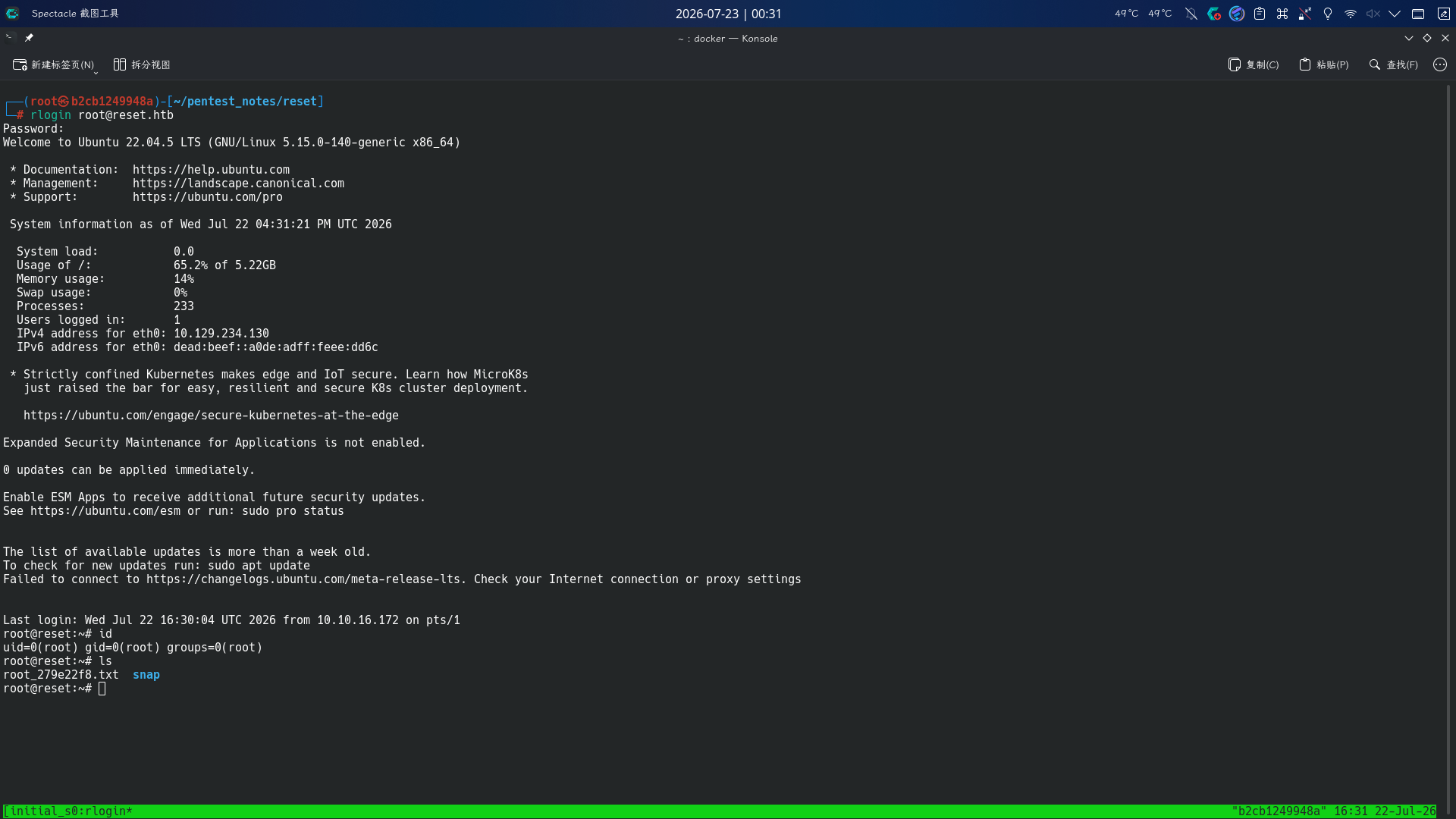Click the circular blue-orange app tray icon

1237,14
